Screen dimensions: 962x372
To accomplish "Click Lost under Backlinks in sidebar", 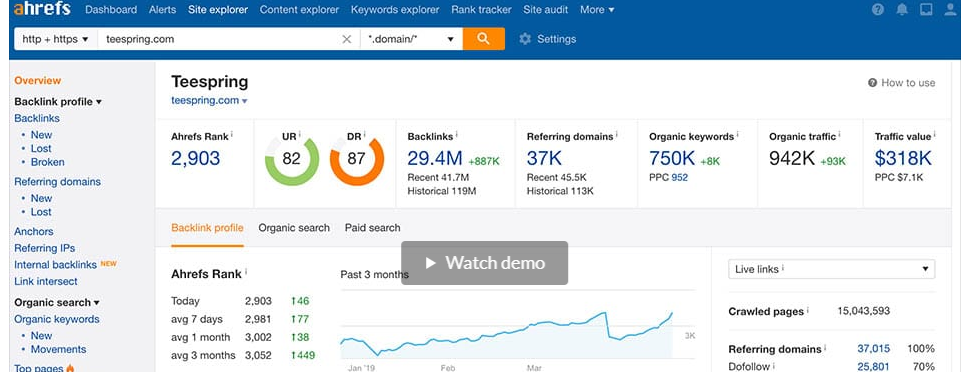I will click(41, 149).
